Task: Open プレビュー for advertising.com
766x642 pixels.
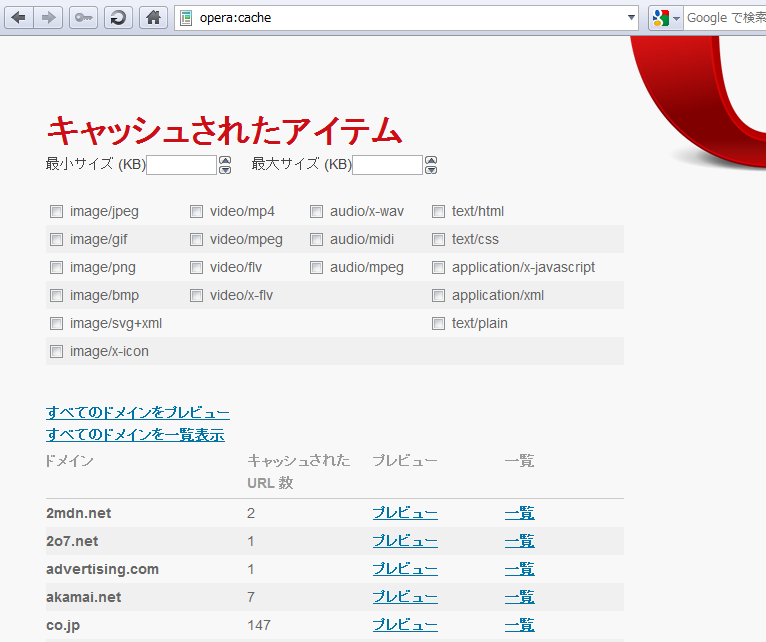Action: [405, 569]
